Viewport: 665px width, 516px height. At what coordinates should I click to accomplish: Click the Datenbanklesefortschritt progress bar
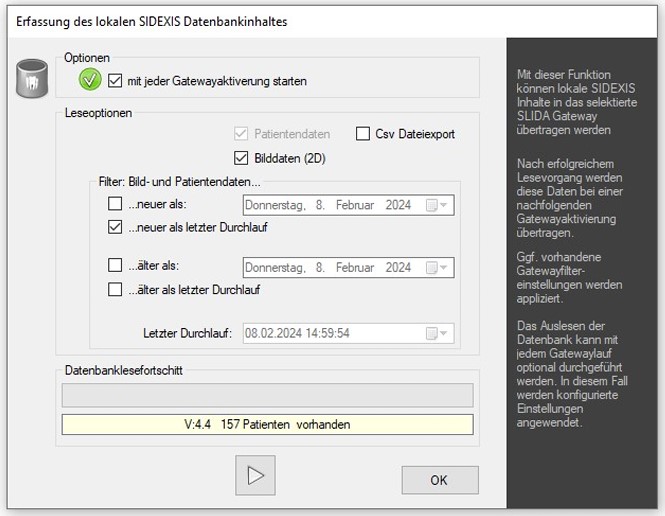[267, 396]
